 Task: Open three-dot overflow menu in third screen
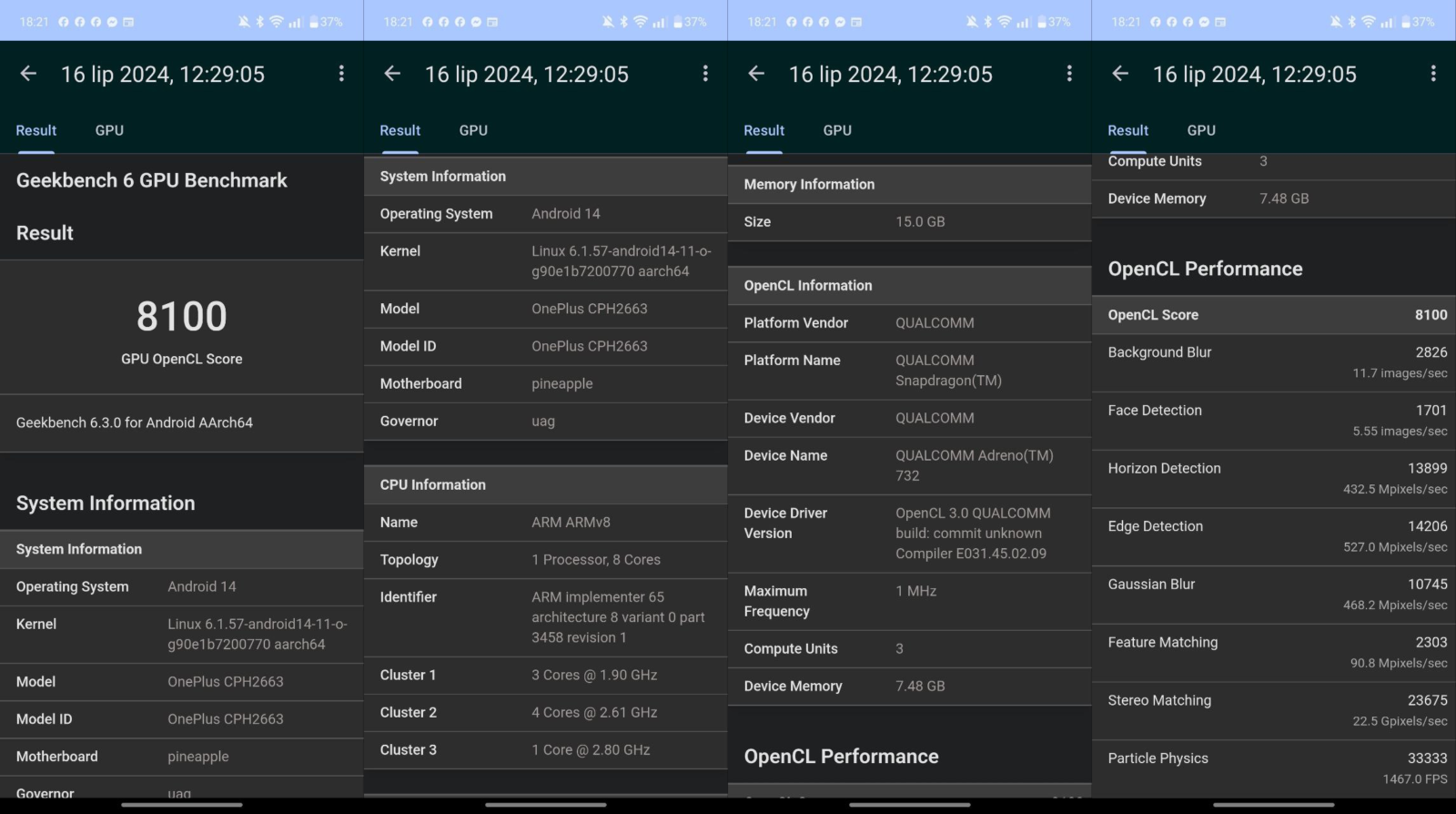1069,74
